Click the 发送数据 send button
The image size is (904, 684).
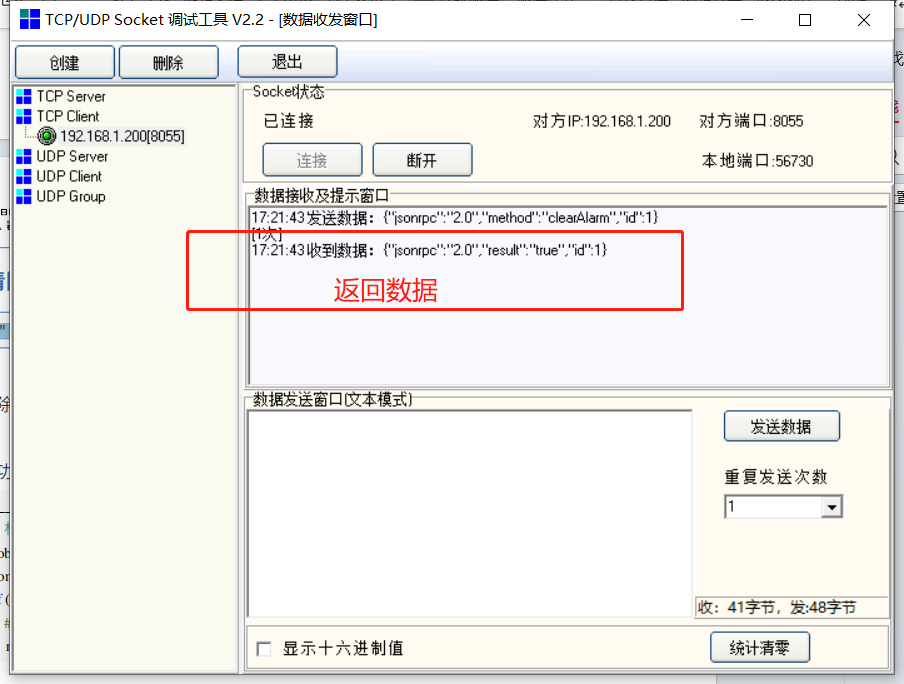pyautogui.click(x=781, y=427)
